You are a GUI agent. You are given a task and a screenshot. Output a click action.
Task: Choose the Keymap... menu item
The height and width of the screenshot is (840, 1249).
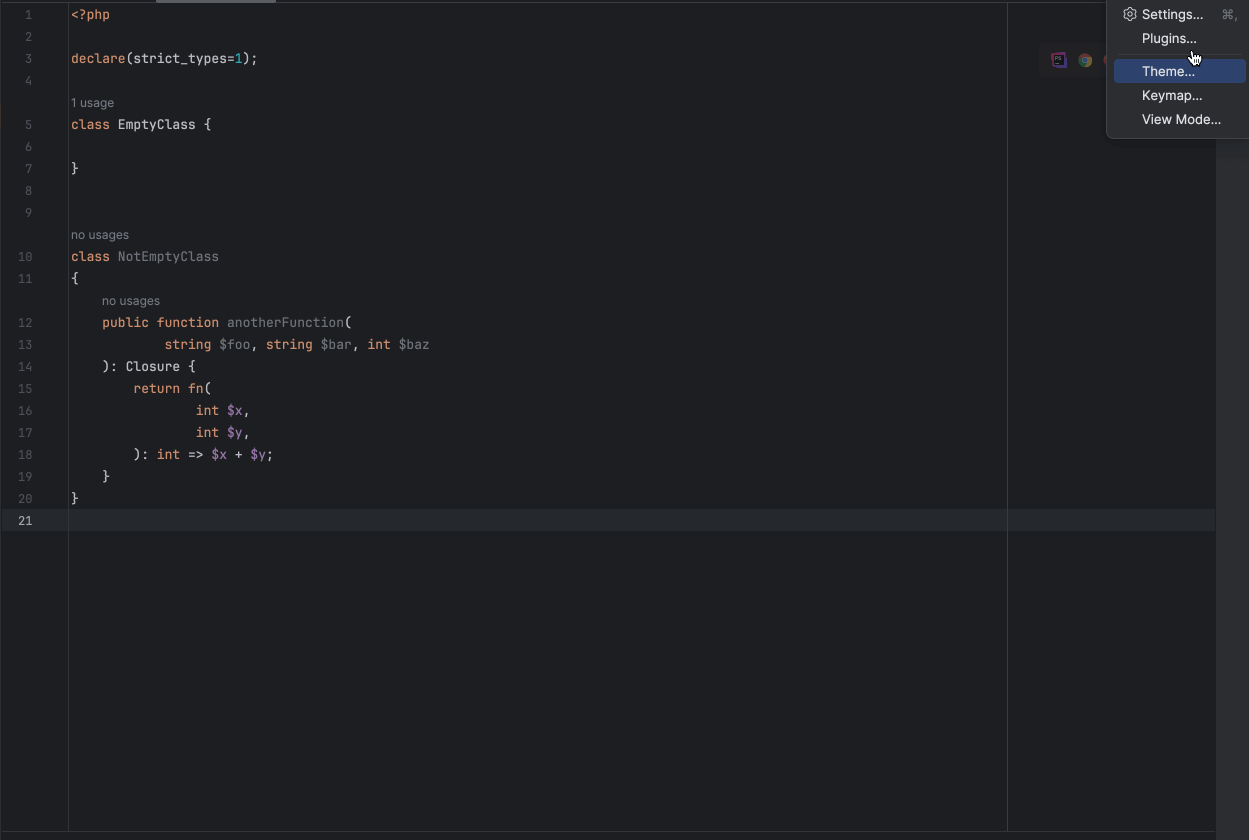coord(1171,96)
